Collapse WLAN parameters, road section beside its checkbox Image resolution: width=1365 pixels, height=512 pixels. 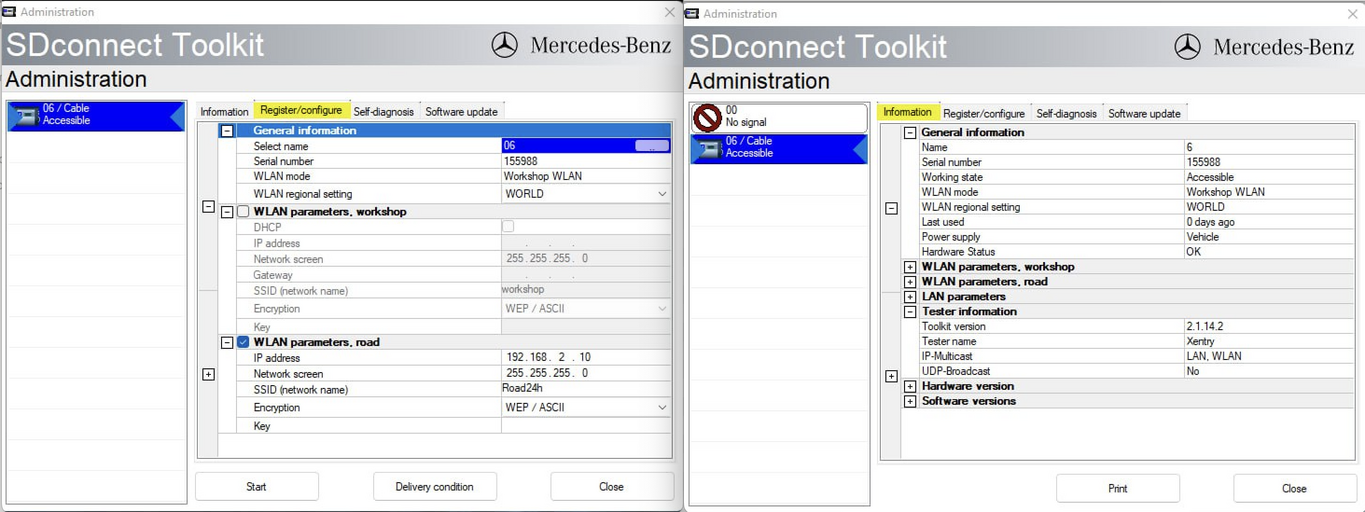[x=227, y=342]
